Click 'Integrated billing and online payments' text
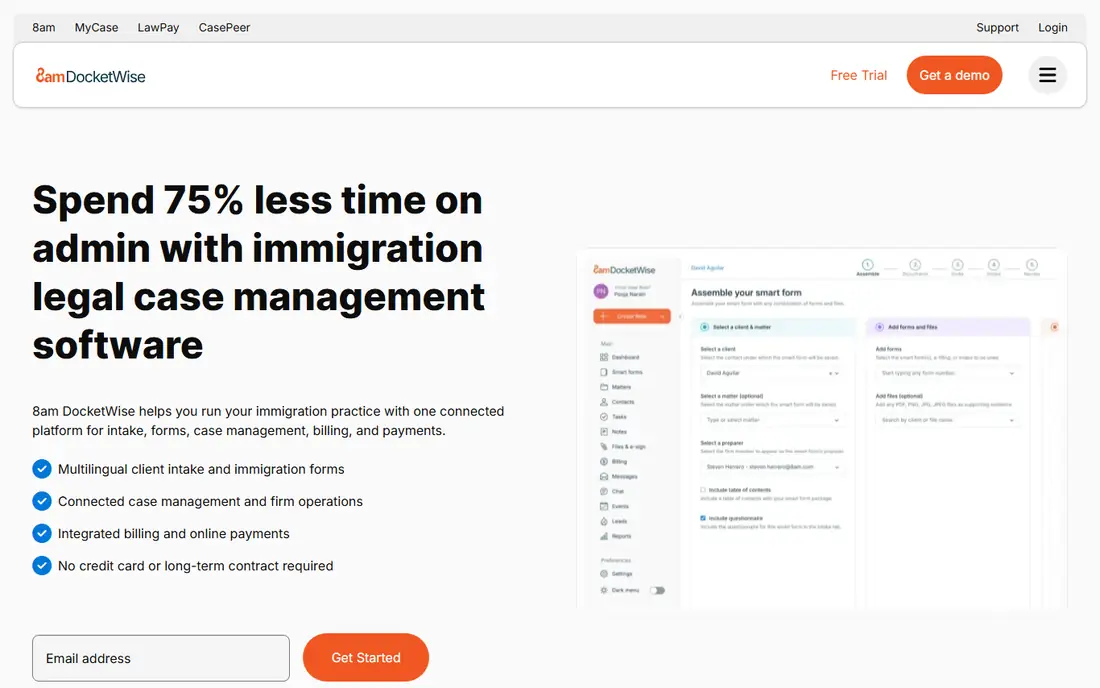The image size is (1100, 688). (173, 534)
